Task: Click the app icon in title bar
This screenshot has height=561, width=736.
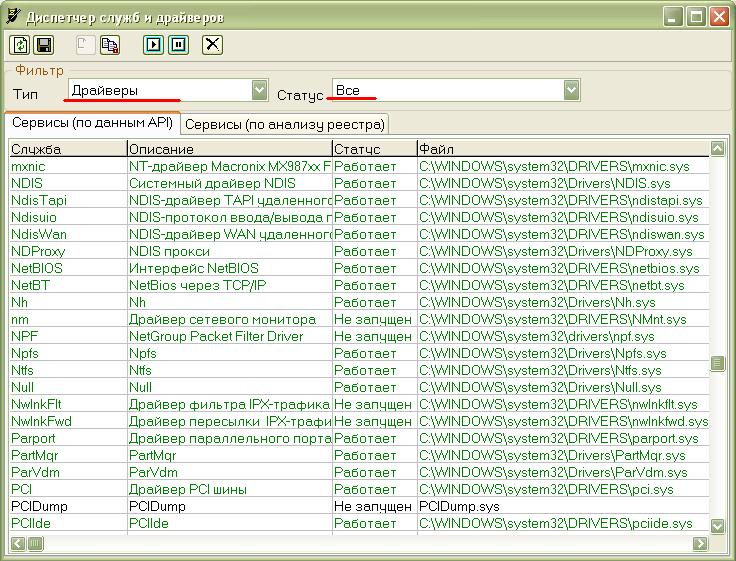Action: coord(13,16)
